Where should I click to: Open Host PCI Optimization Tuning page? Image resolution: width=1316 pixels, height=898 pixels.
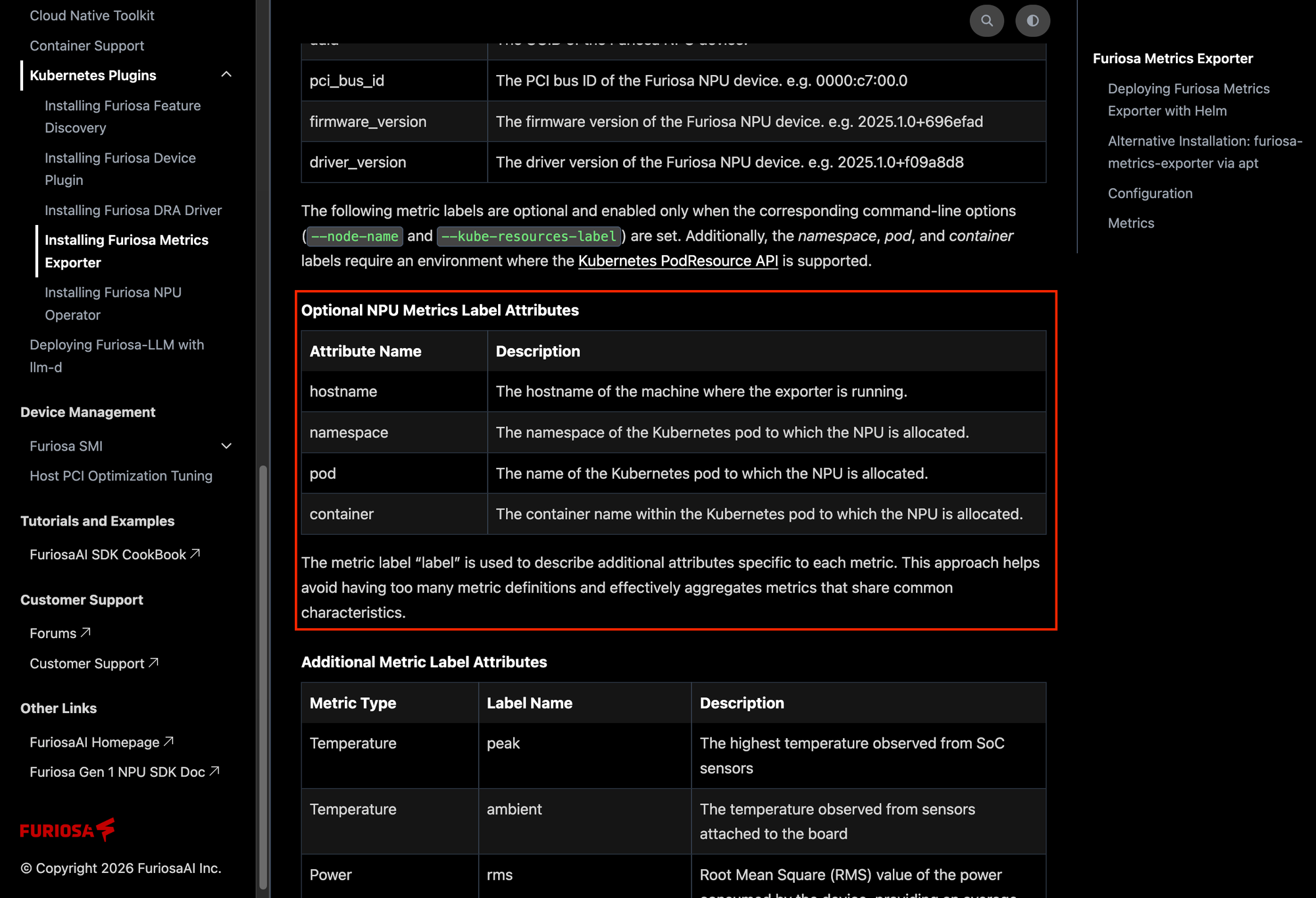click(121, 476)
